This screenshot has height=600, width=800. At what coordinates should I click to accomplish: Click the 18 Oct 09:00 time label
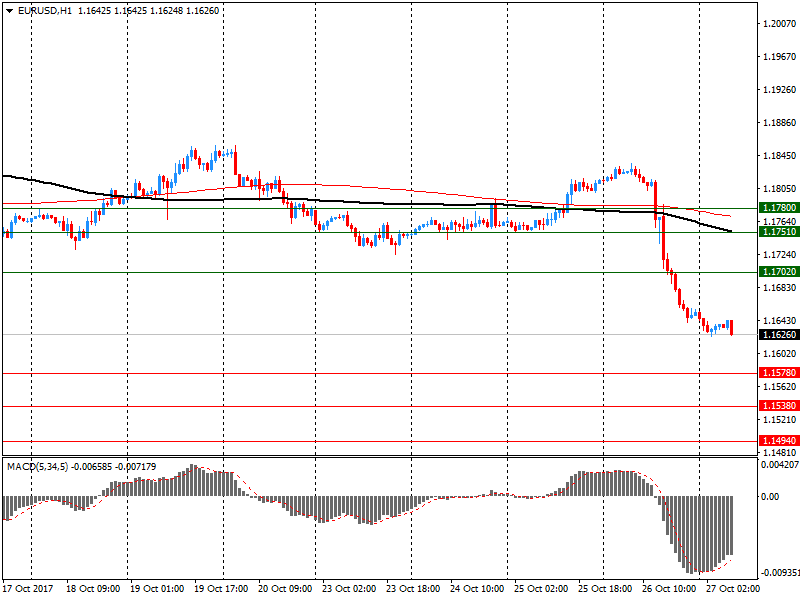click(93, 589)
